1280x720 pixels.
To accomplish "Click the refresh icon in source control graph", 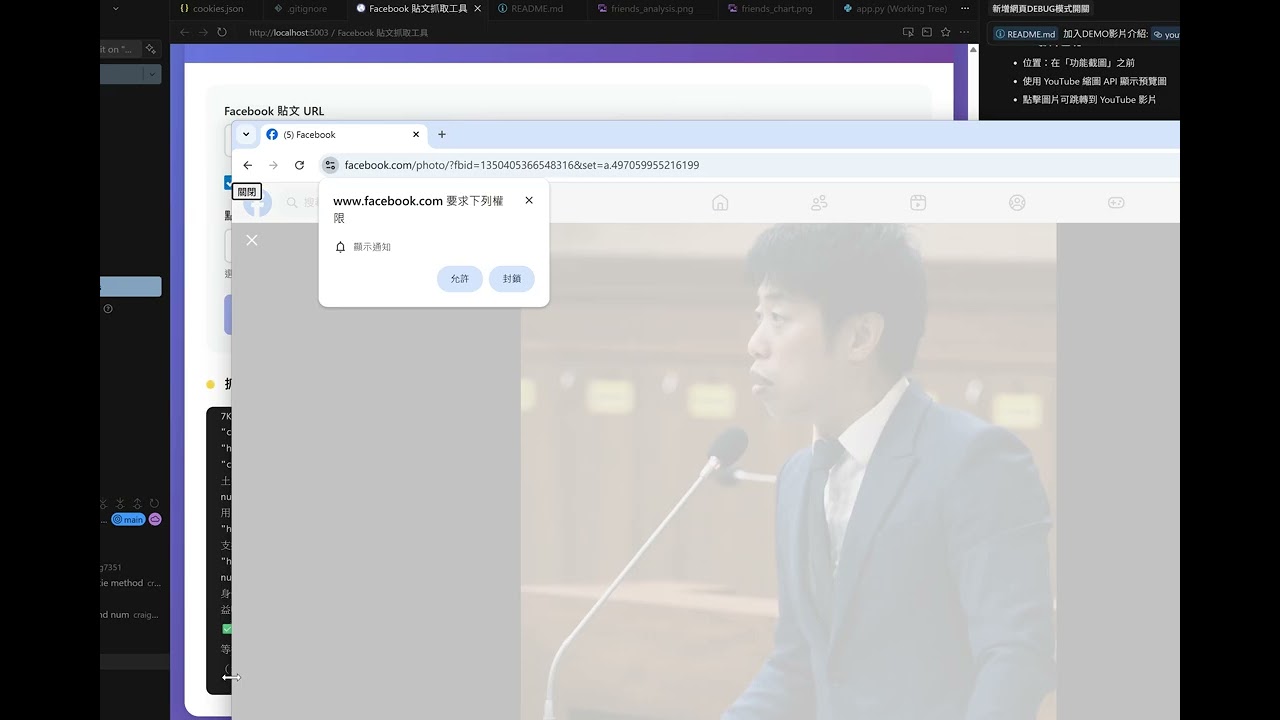I will pyautogui.click(x=154, y=503).
